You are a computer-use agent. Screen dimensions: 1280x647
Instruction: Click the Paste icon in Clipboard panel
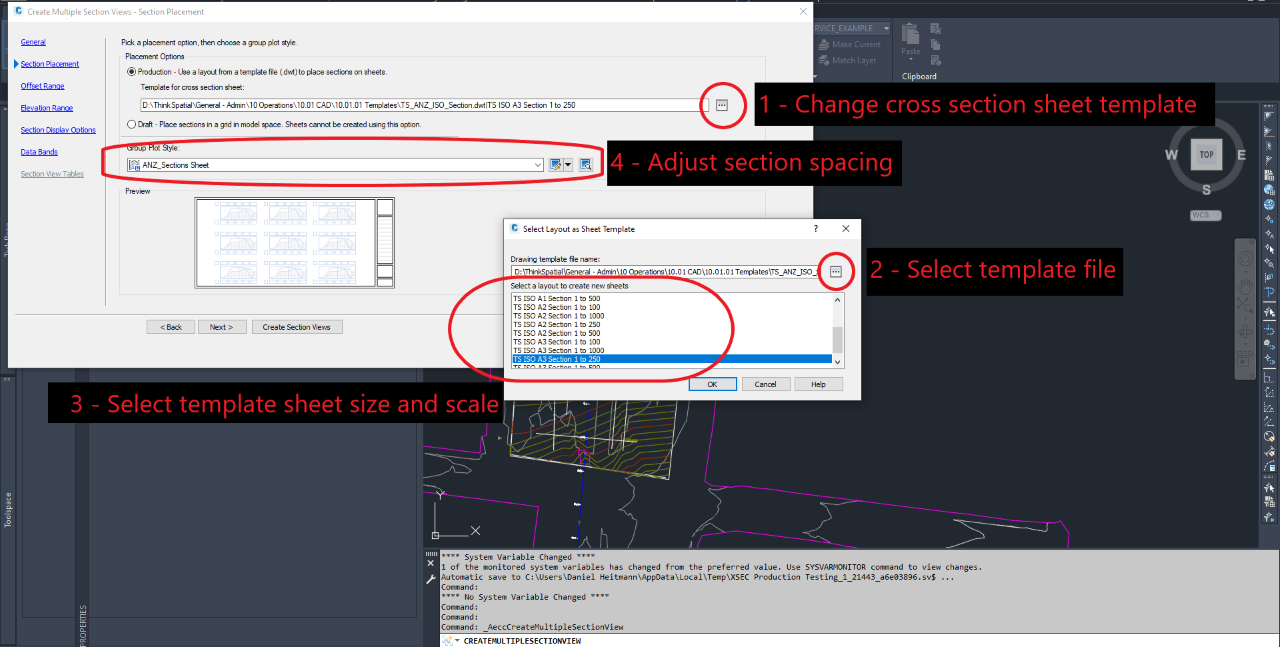(910, 38)
